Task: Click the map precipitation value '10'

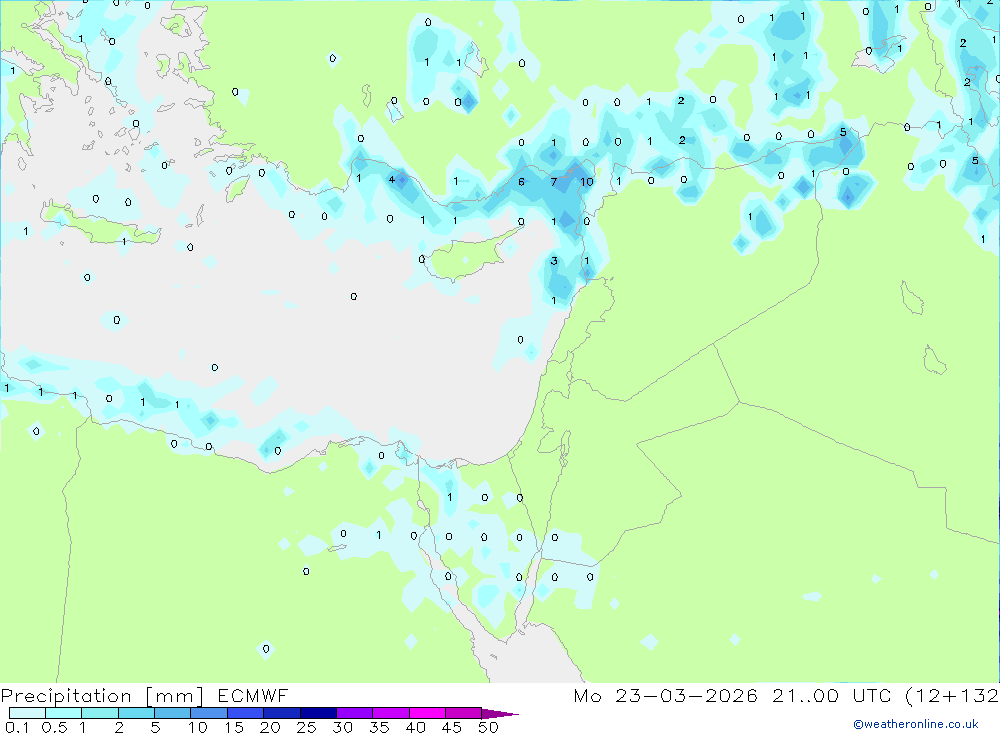Action: [587, 182]
